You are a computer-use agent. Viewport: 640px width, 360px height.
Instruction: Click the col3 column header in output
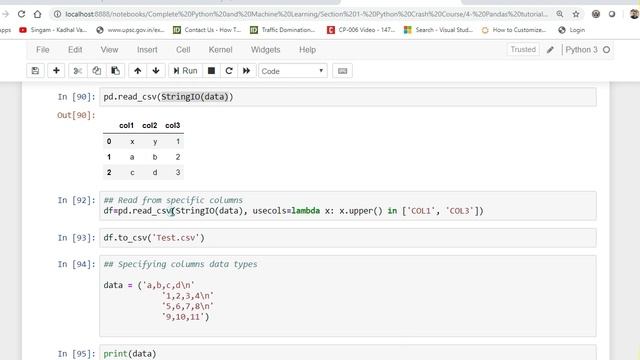click(x=172, y=125)
